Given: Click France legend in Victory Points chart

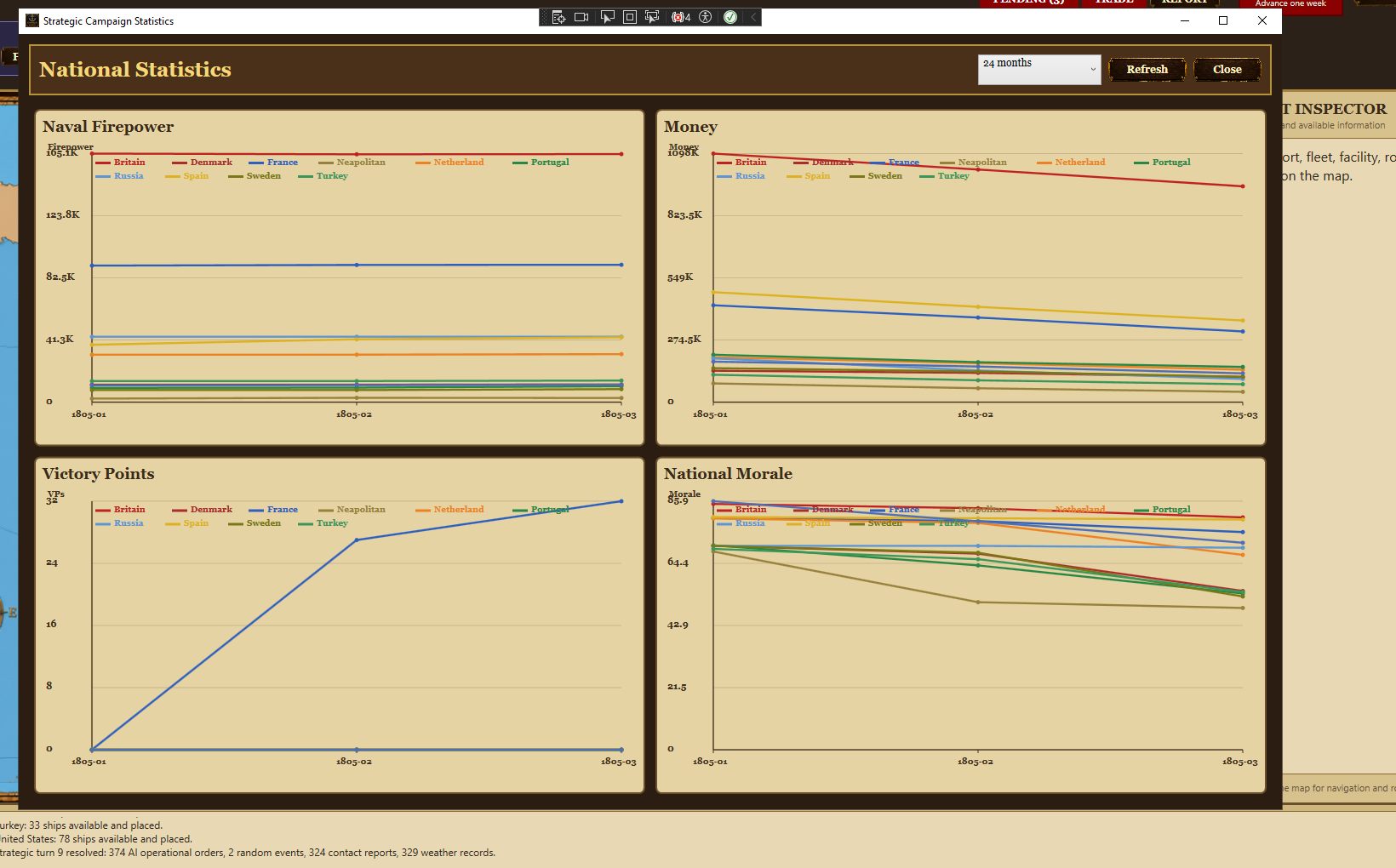Looking at the screenshot, I should point(273,510).
